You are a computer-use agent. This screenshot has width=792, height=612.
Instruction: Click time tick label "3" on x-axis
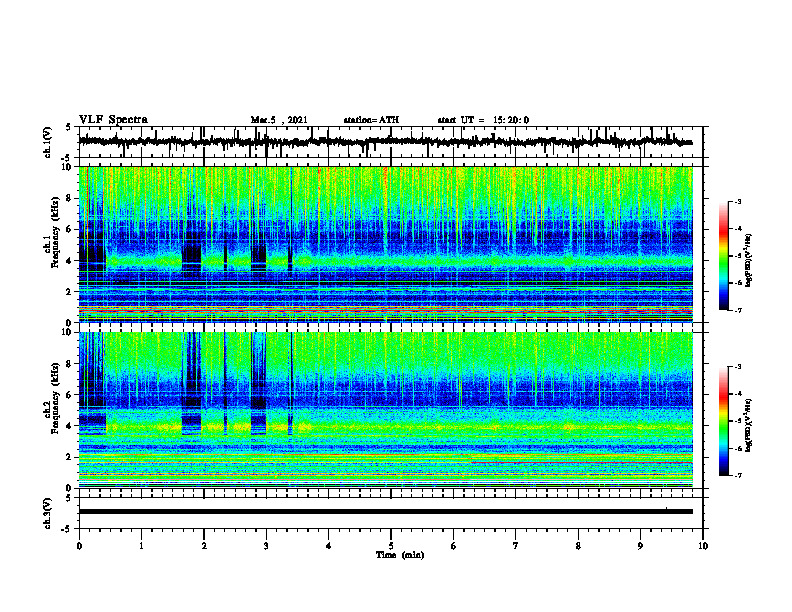[266, 546]
